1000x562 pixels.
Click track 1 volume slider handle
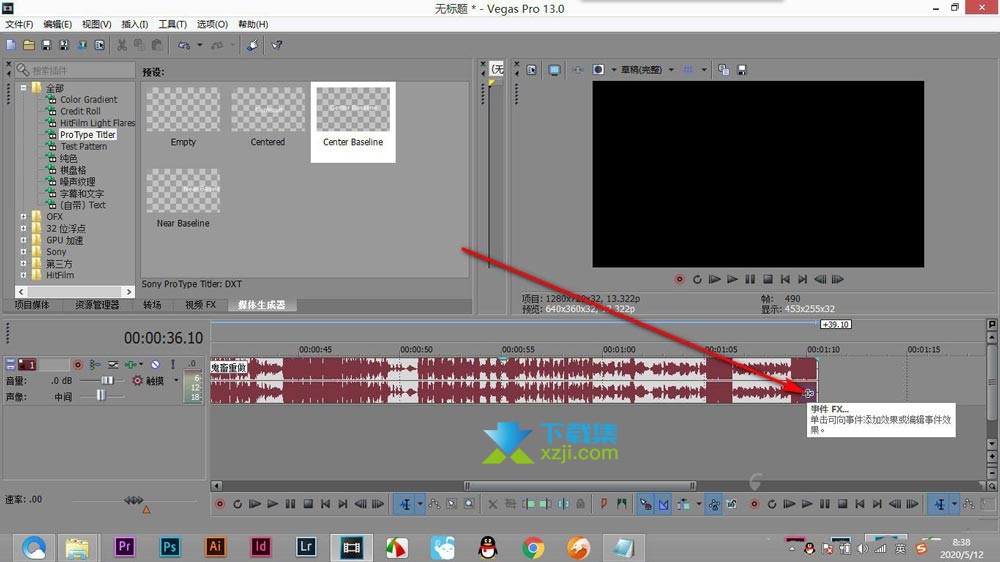pyautogui.click(x=107, y=381)
